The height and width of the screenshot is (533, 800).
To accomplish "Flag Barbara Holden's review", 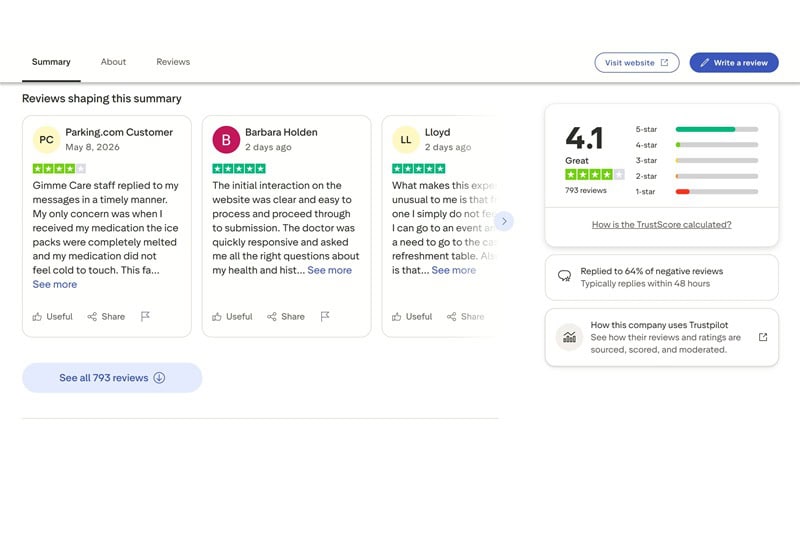I will point(324,317).
